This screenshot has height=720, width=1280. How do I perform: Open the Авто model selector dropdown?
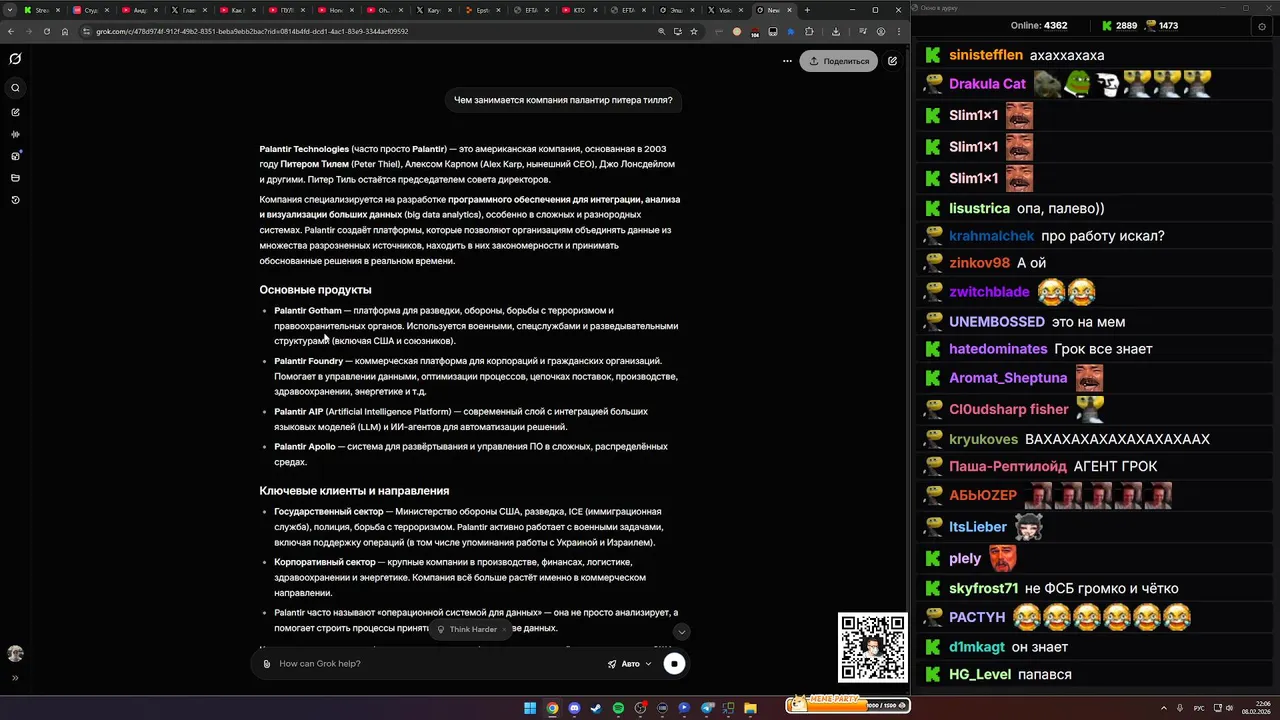tap(629, 664)
